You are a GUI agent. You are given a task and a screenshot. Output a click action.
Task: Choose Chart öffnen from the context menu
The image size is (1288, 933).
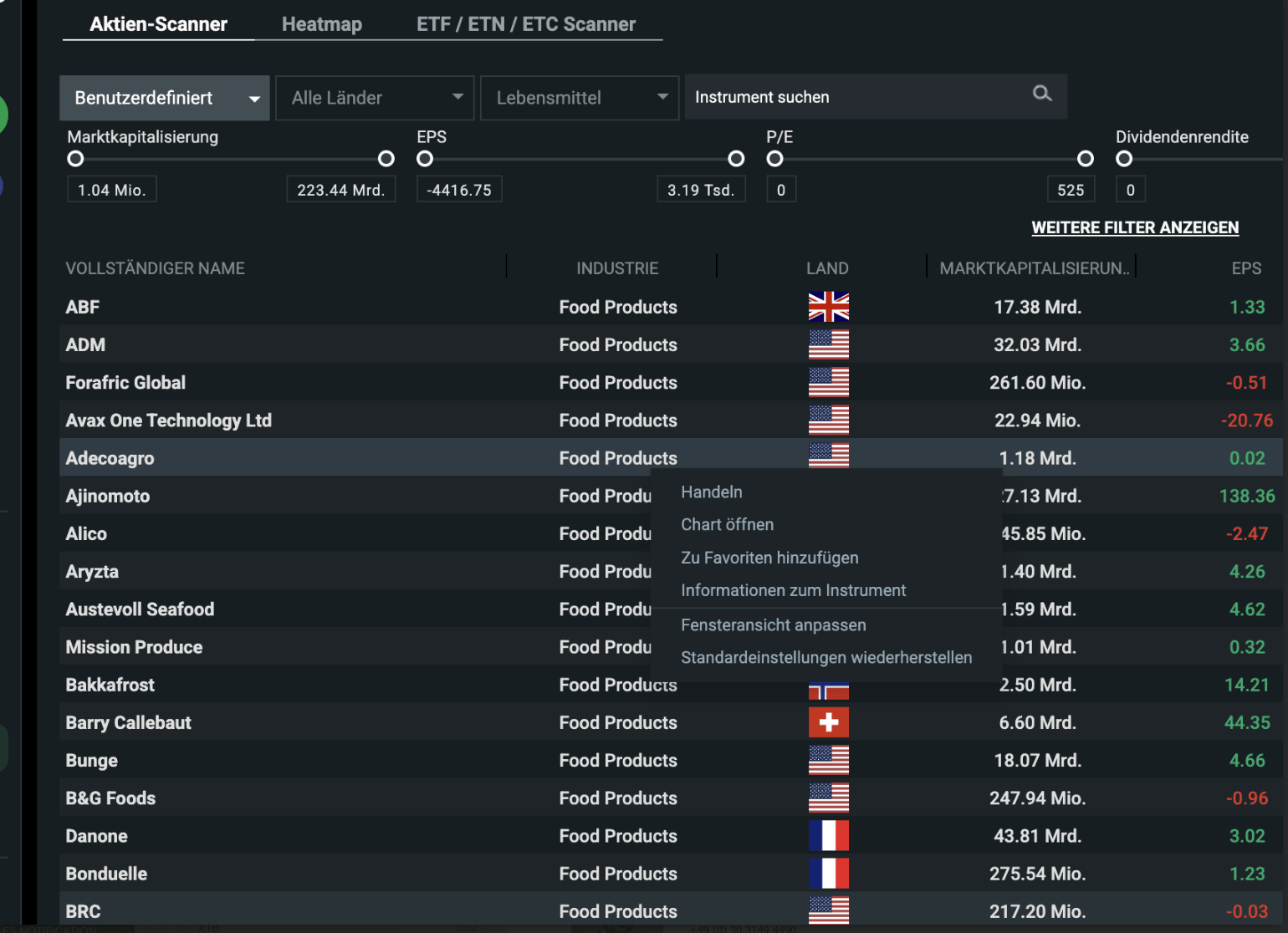728,525
